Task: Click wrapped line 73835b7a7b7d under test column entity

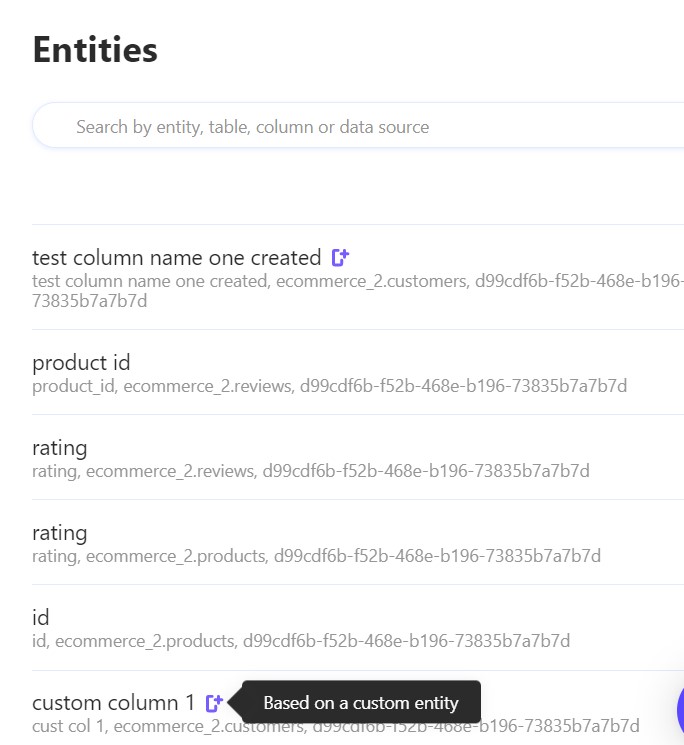Action: 90,301
